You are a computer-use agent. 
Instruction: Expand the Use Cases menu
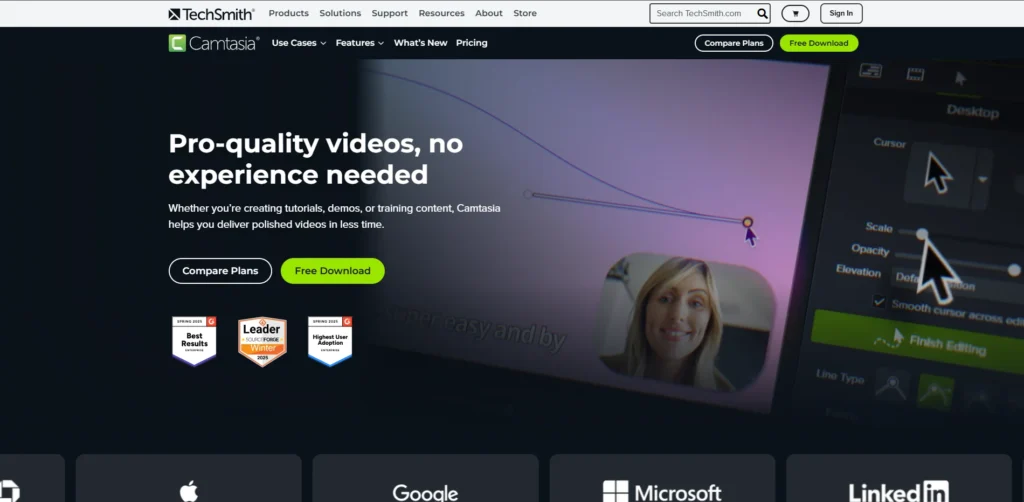click(298, 43)
